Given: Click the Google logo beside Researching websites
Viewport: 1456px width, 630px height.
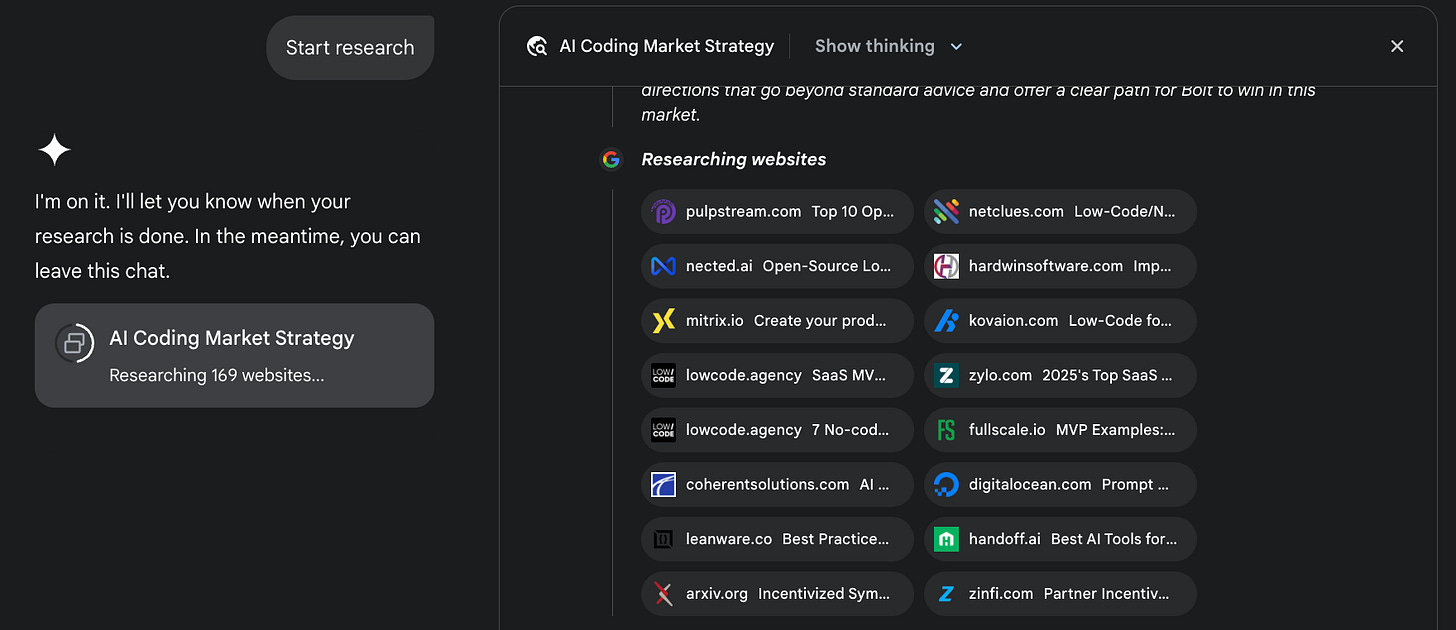Looking at the screenshot, I should [x=611, y=159].
